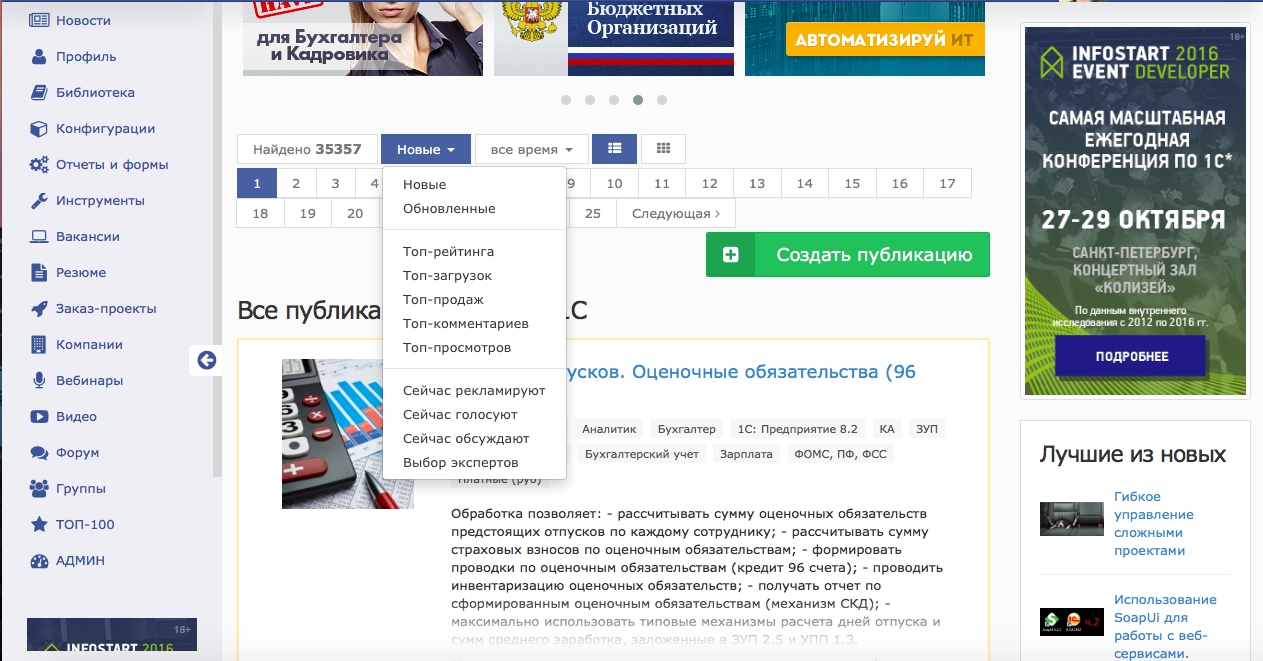Open the АДМИН dashboard gauge icon
The width and height of the screenshot is (1263, 661).
pyautogui.click(x=39, y=560)
